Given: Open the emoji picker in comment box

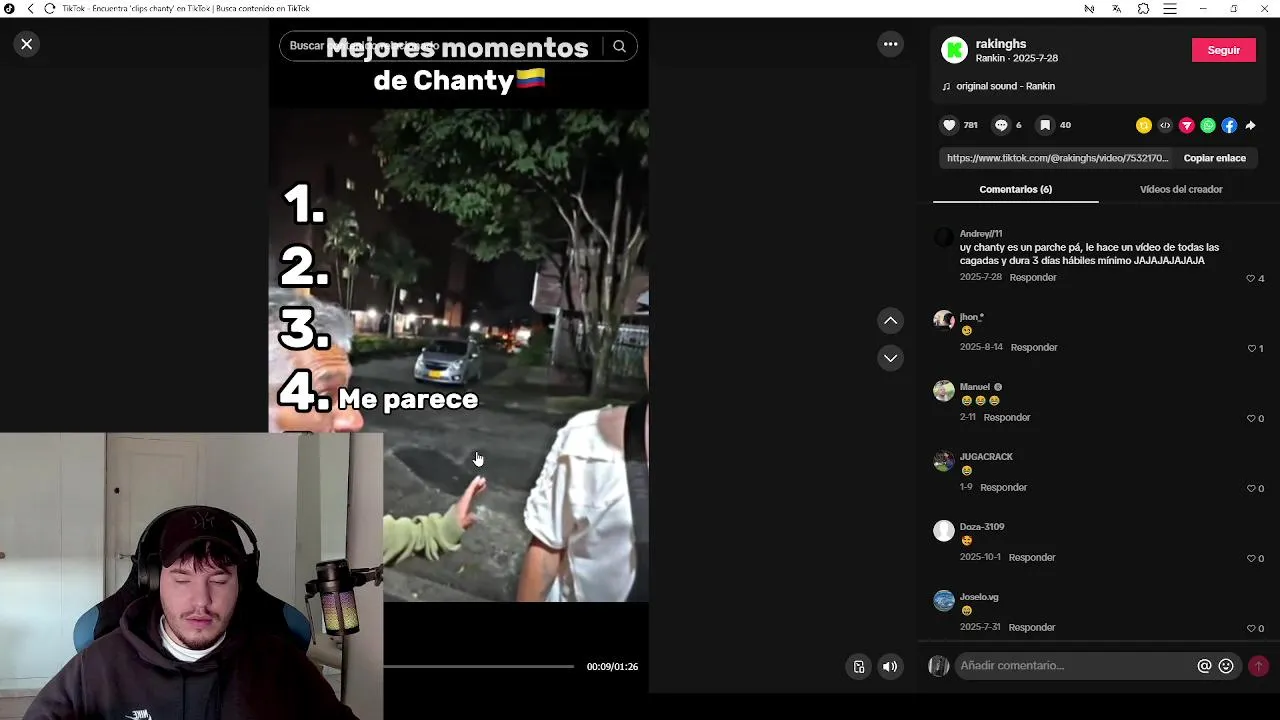Looking at the screenshot, I should (1226, 666).
